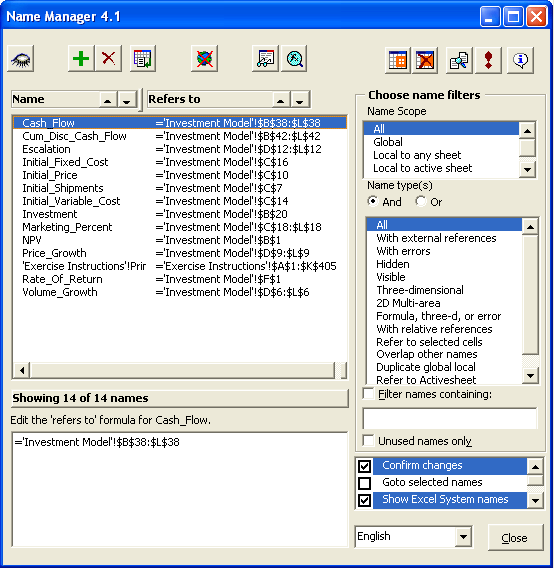Click the names list horizontal scrollbar track
Image resolution: width=554 pixels, height=568 pixels.
pyautogui.click(x=182, y=370)
